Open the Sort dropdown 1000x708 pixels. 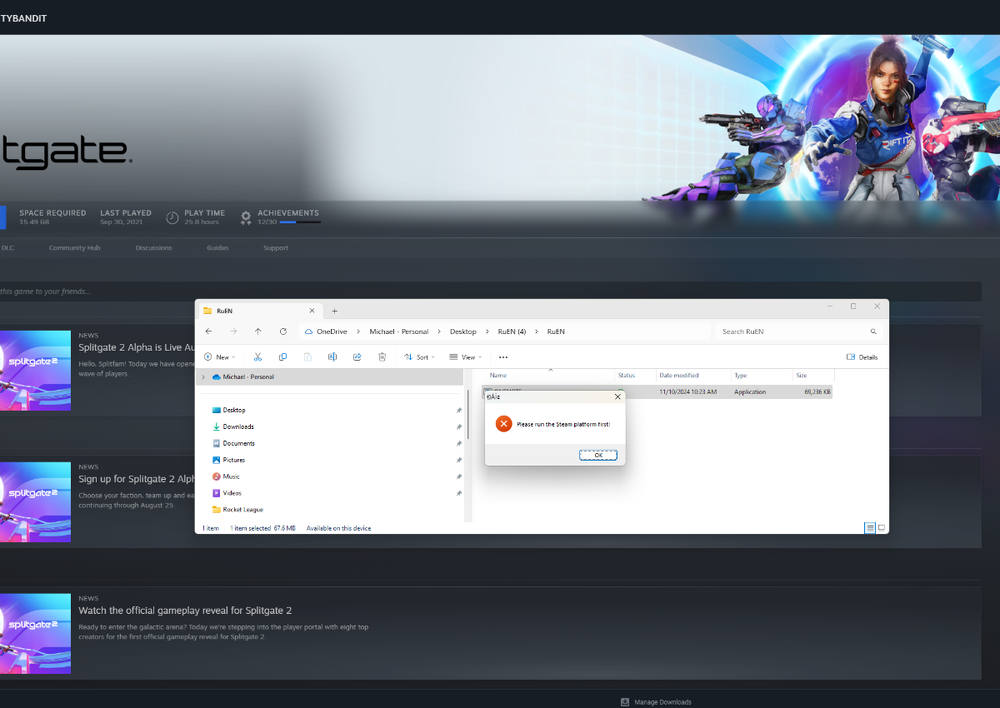[x=420, y=357]
